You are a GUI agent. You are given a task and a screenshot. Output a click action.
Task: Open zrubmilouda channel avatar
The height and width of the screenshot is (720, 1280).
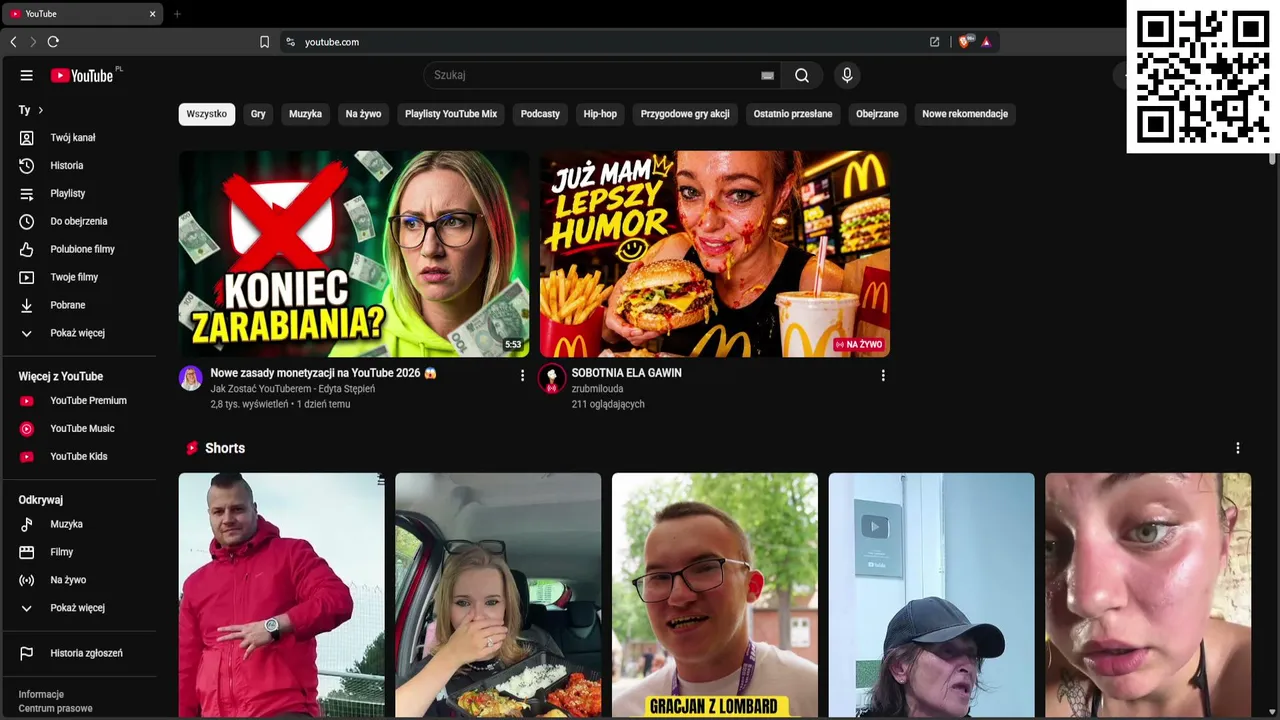(x=551, y=378)
